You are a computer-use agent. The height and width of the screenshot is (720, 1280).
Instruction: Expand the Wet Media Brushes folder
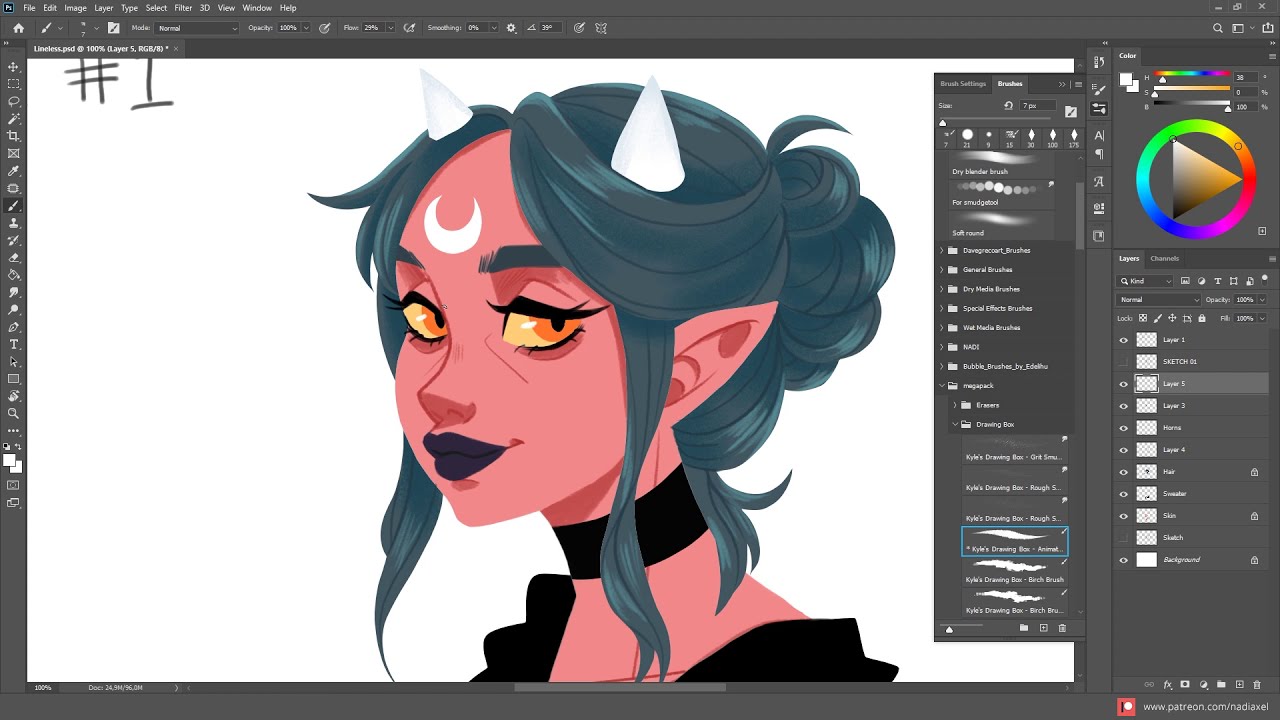coord(941,328)
